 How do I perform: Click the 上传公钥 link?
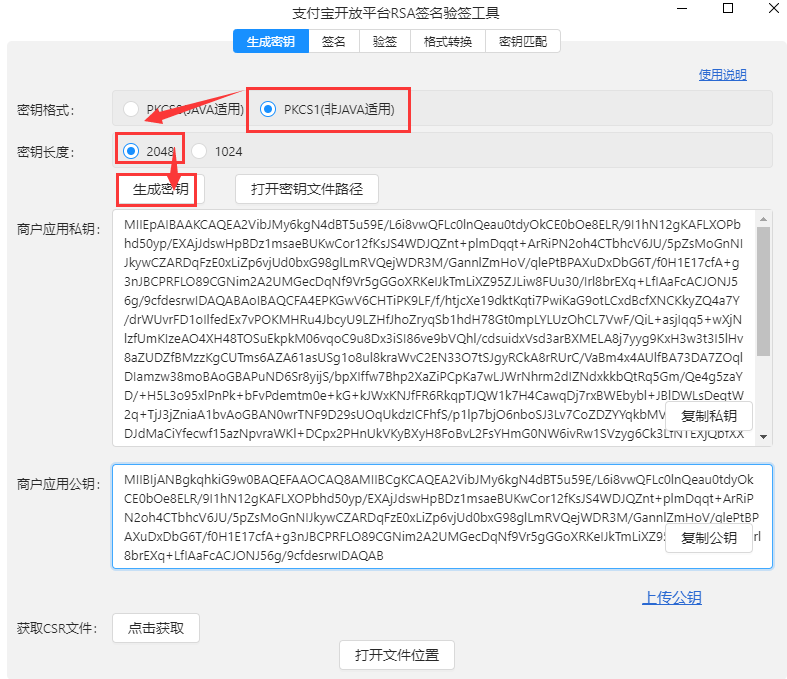coord(672,598)
